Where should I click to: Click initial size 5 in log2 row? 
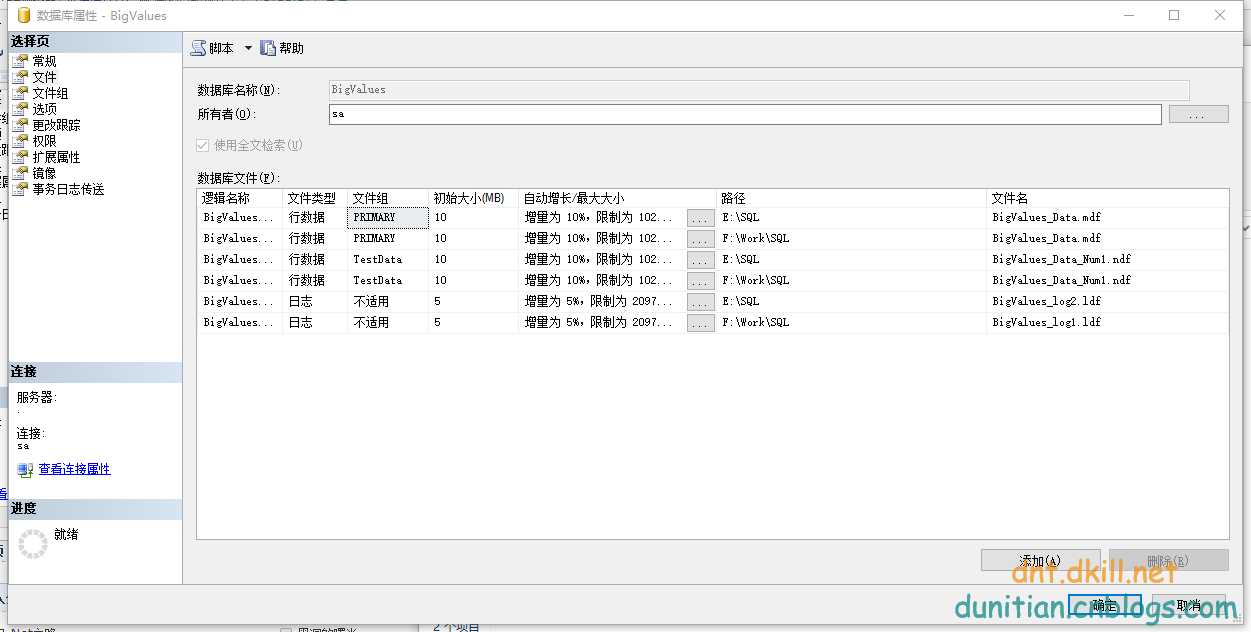point(438,302)
